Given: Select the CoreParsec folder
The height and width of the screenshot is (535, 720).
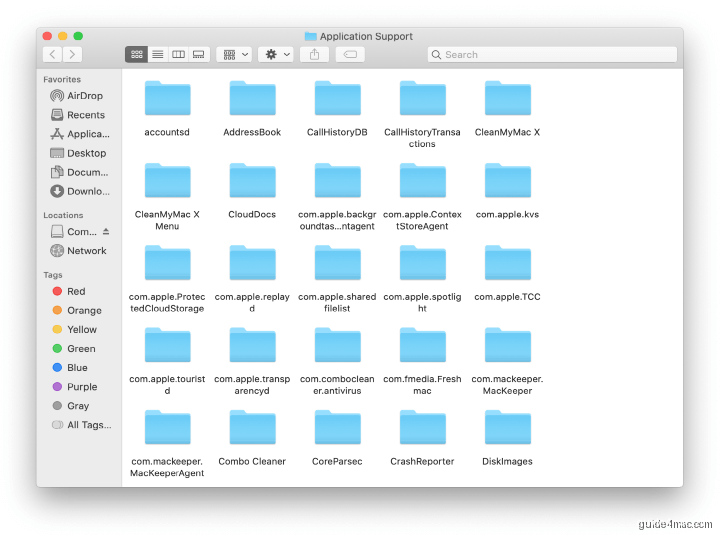Looking at the screenshot, I should tap(337, 427).
